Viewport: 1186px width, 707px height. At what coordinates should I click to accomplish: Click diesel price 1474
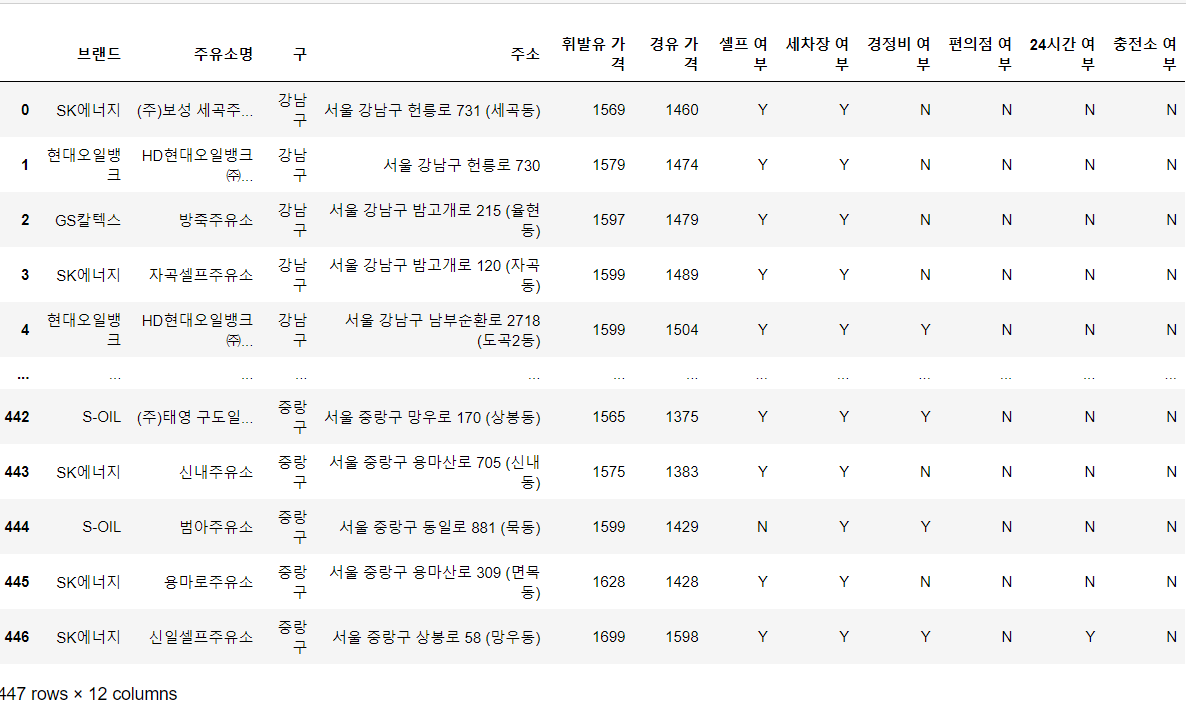tap(682, 165)
